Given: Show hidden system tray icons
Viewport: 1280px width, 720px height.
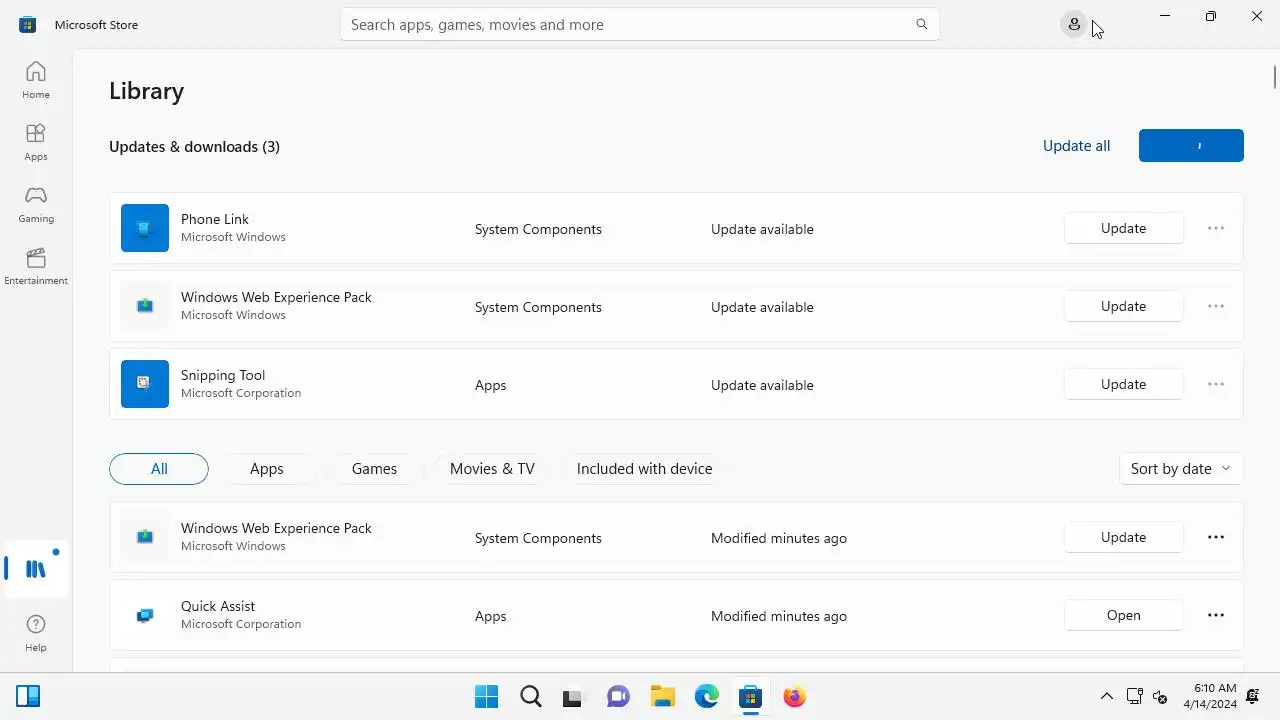Looking at the screenshot, I should coord(1107,696).
